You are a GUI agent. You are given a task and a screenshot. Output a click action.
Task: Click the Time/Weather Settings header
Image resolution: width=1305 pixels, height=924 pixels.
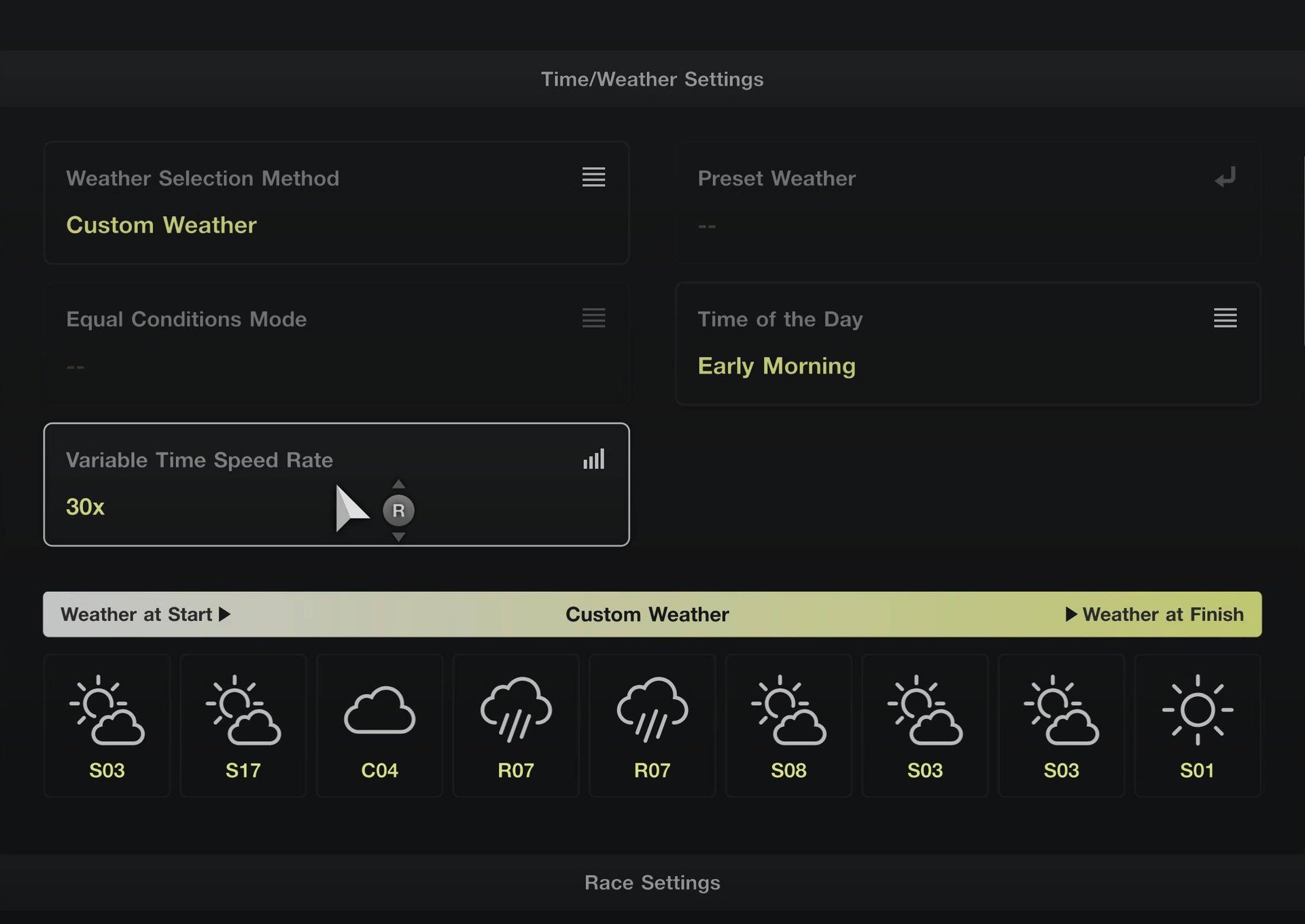[652, 79]
